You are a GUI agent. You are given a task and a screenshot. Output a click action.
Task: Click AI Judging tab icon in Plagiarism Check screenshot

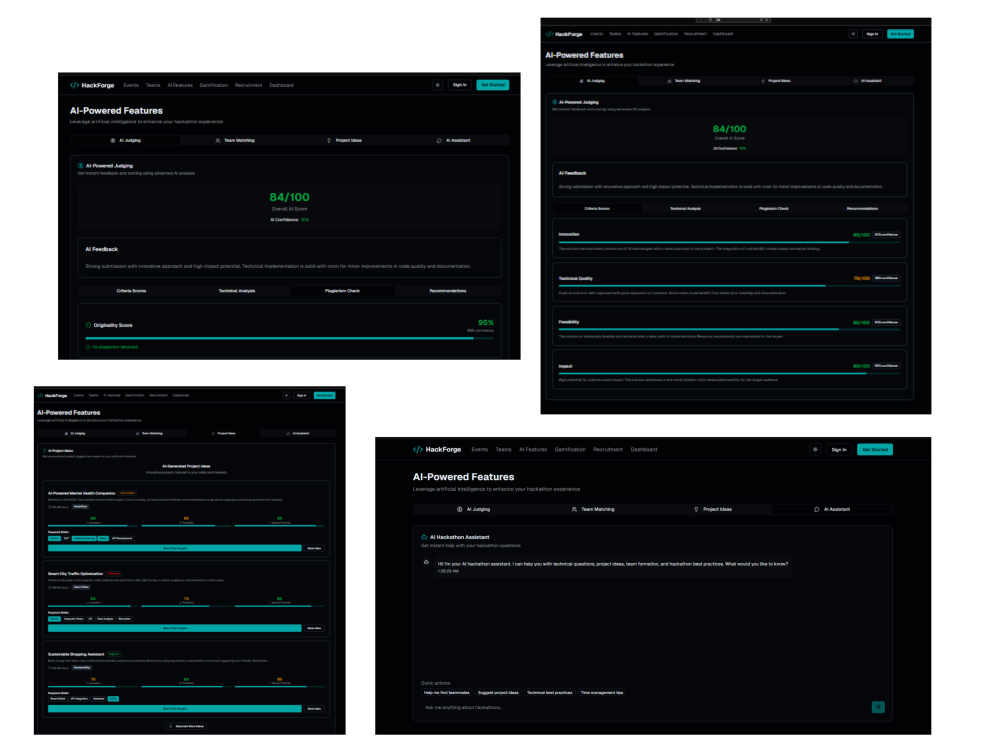point(113,140)
